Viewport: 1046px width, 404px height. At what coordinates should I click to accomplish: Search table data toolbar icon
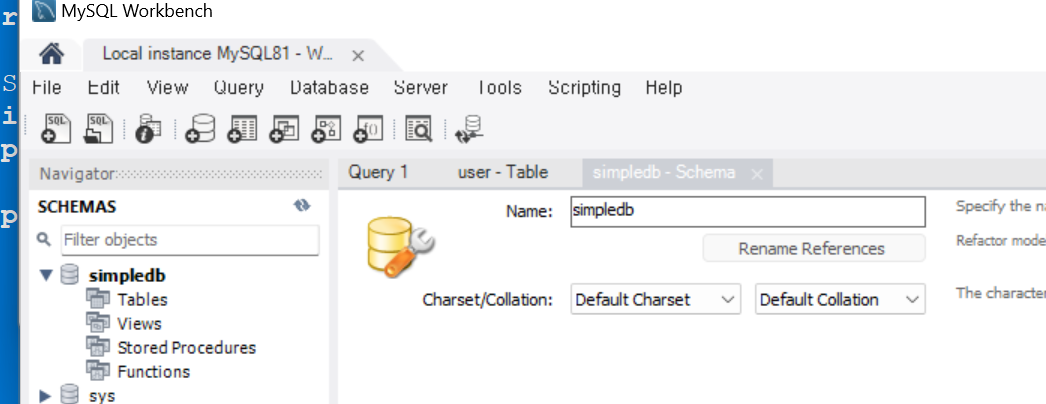[420, 129]
